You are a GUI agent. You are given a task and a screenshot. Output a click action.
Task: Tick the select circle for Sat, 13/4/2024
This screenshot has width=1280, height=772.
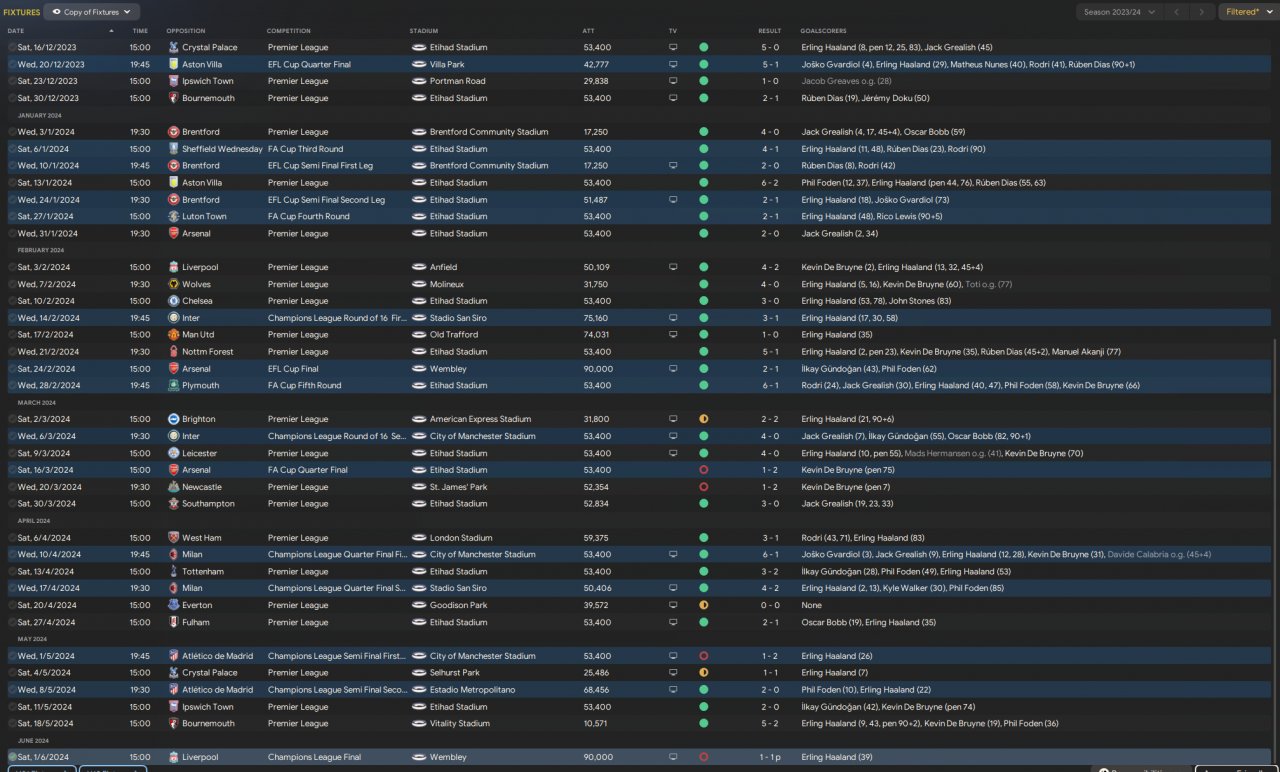pos(12,571)
